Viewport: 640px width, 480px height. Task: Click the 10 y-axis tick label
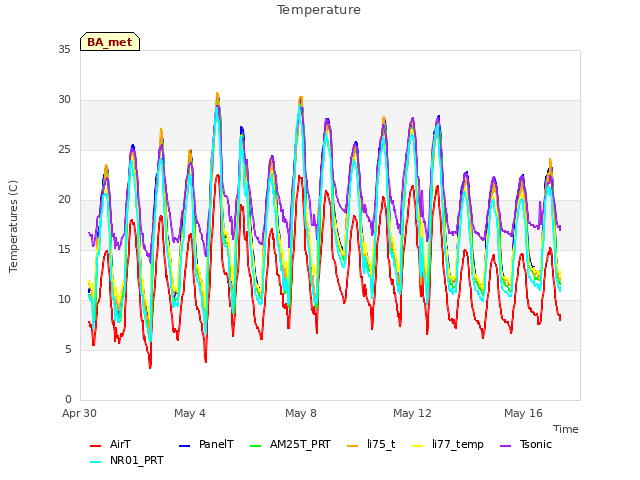coord(64,300)
